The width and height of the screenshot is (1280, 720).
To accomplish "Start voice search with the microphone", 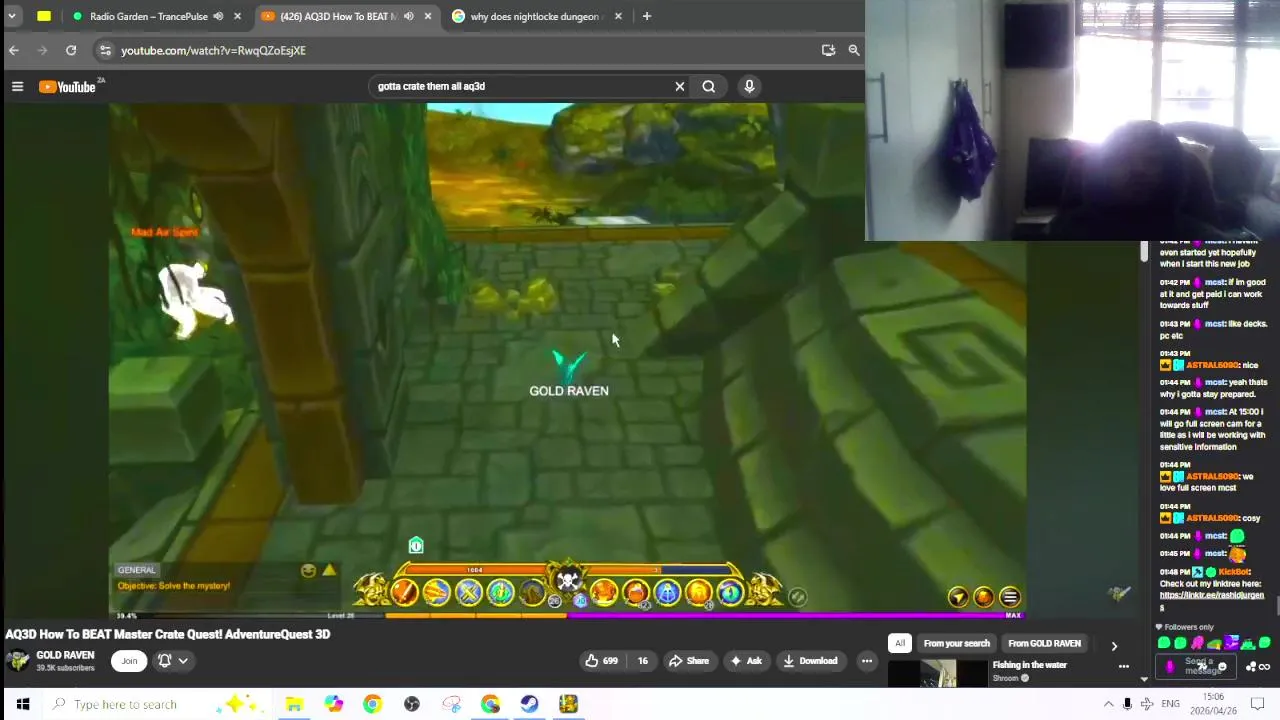I will click(x=749, y=86).
